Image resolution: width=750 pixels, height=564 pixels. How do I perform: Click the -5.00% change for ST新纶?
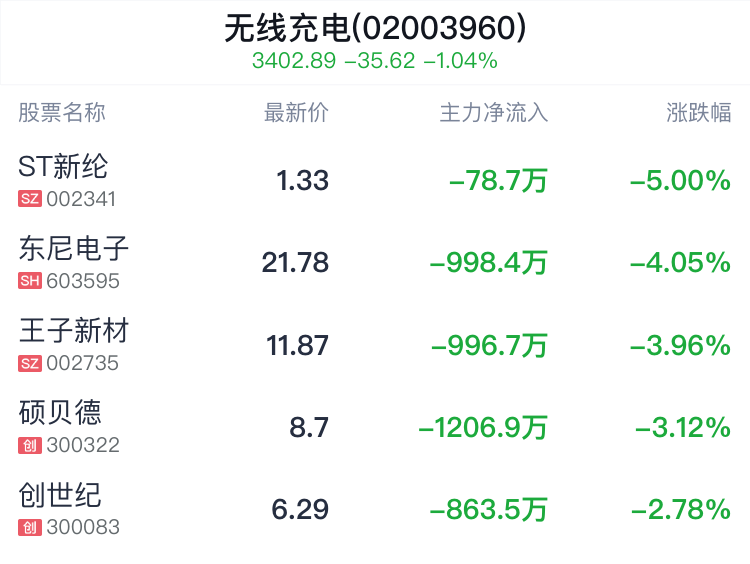(680, 181)
